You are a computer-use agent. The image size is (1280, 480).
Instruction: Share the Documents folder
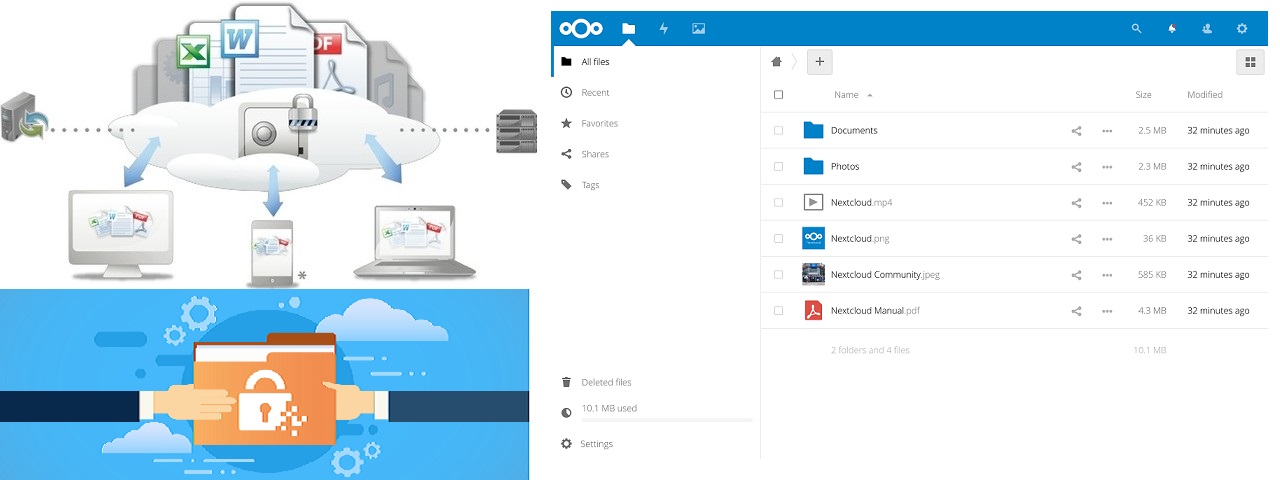(1076, 131)
